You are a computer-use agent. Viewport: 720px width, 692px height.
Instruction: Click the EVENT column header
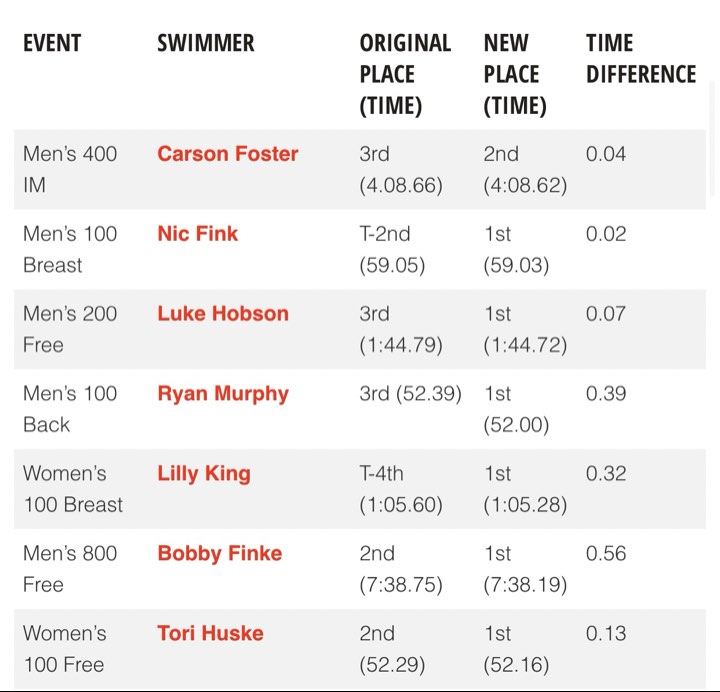pyautogui.click(x=52, y=44)
